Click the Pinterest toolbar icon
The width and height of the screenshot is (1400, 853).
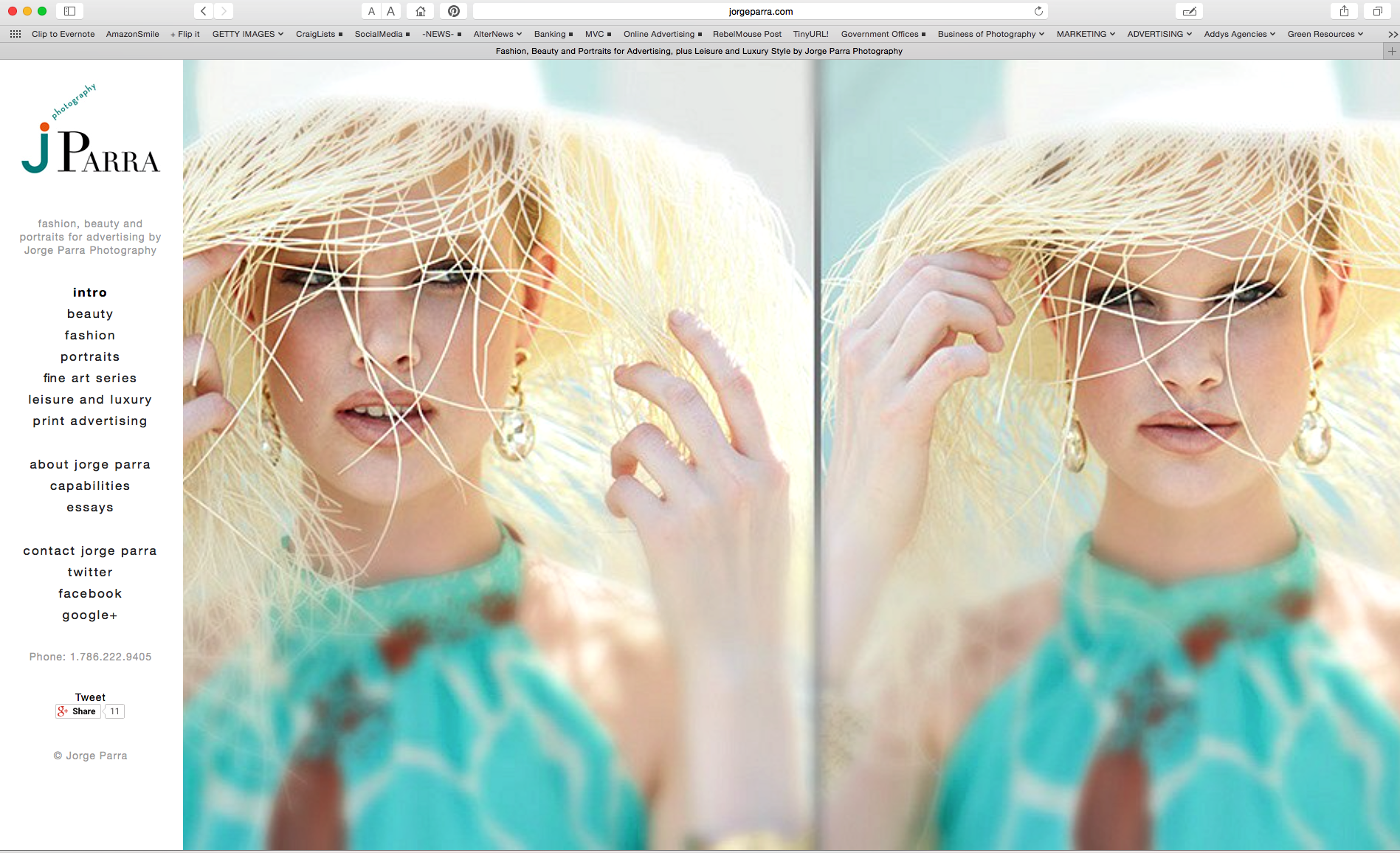(454, 11)
